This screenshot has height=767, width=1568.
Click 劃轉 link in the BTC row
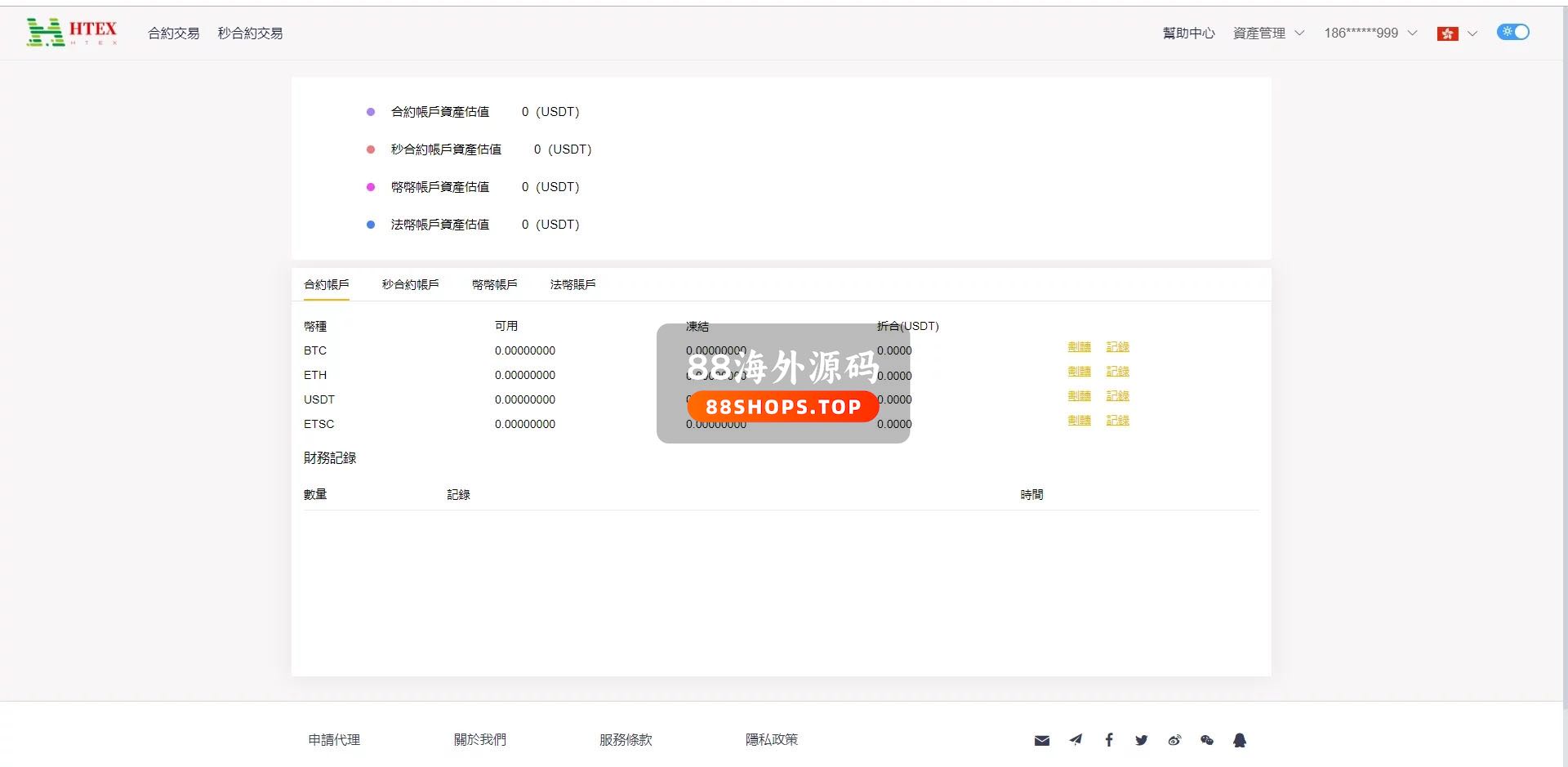[x=1079, y=347]
